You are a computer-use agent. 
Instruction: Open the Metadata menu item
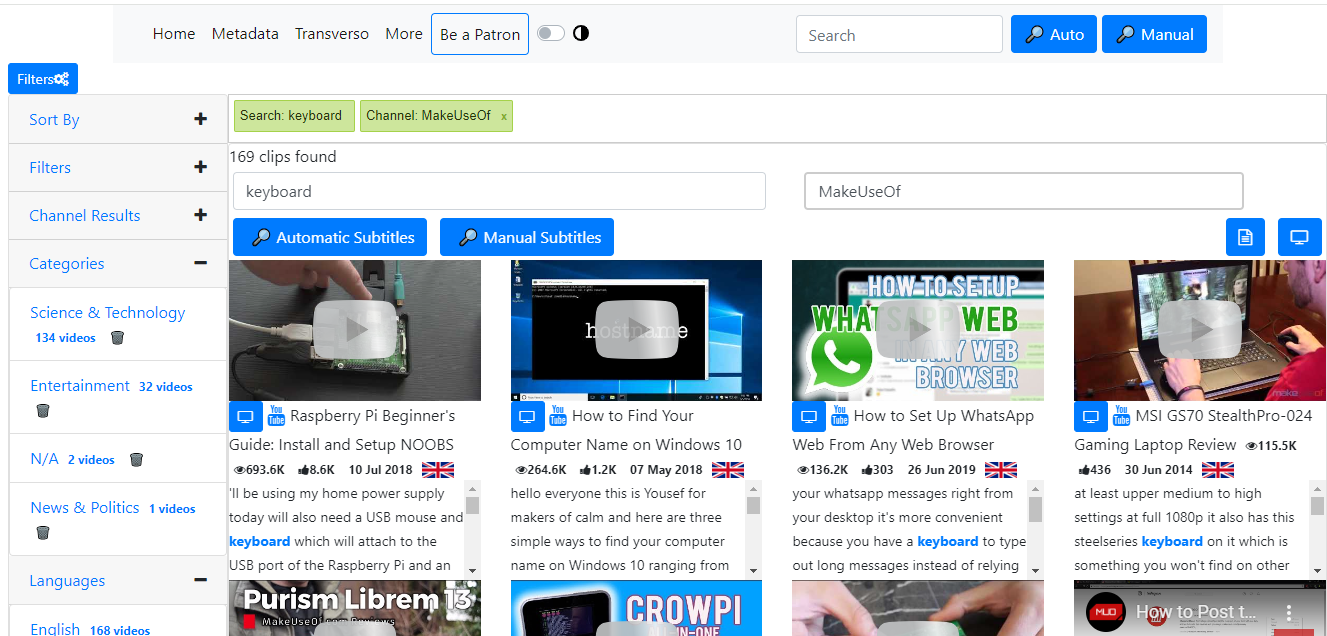point(245,34)
